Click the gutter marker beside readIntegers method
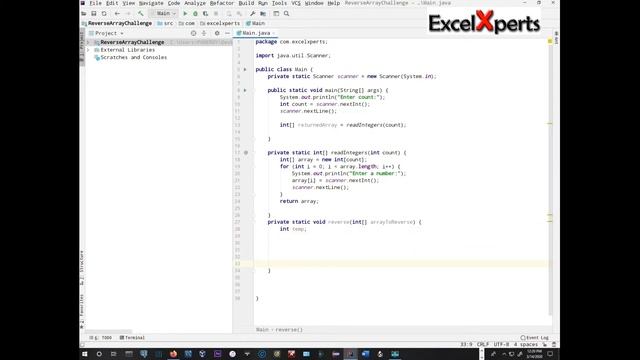The width and height of the screenshot is (640, 360). click(246, 153)
